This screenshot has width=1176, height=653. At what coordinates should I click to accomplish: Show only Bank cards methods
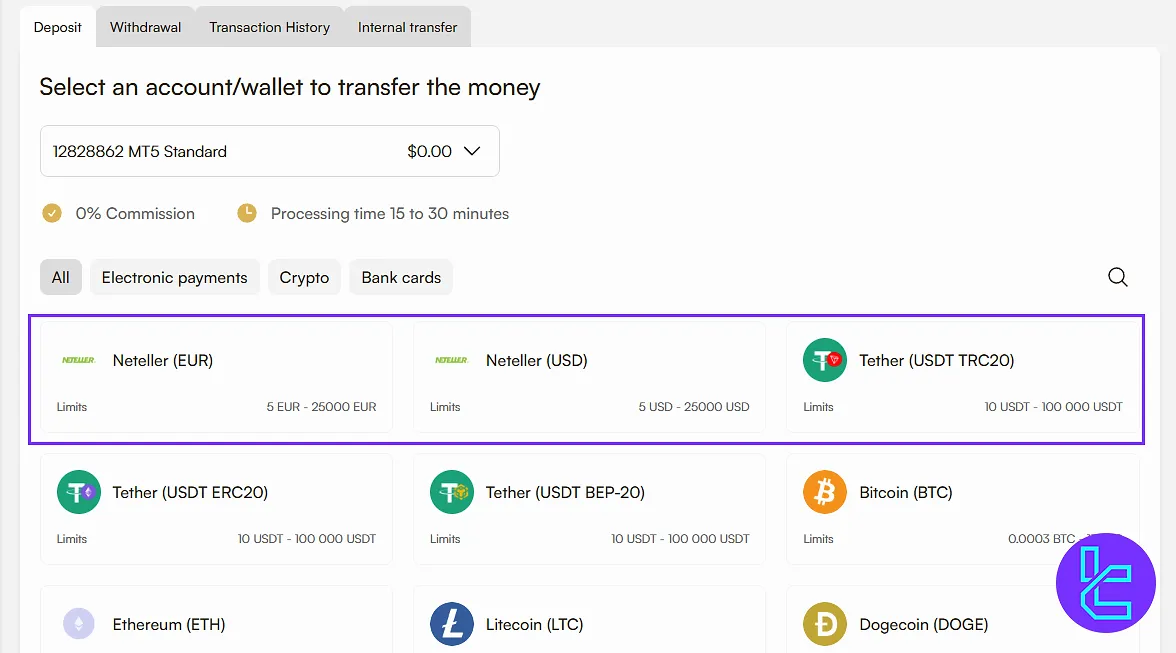(401, 277)
